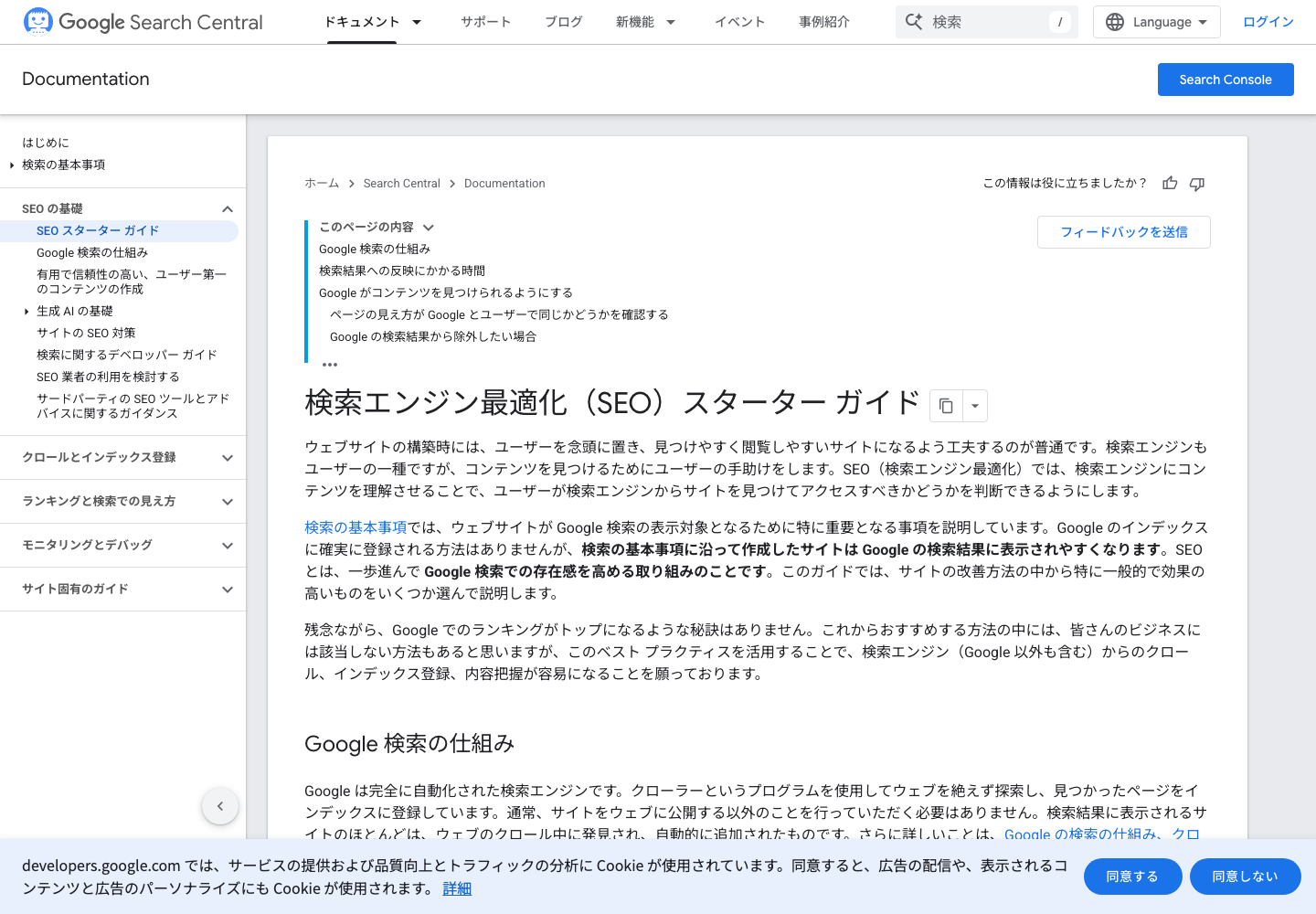
Task: Click 検索の基本事項 inline link in article
Action: [x=356, y=527]
